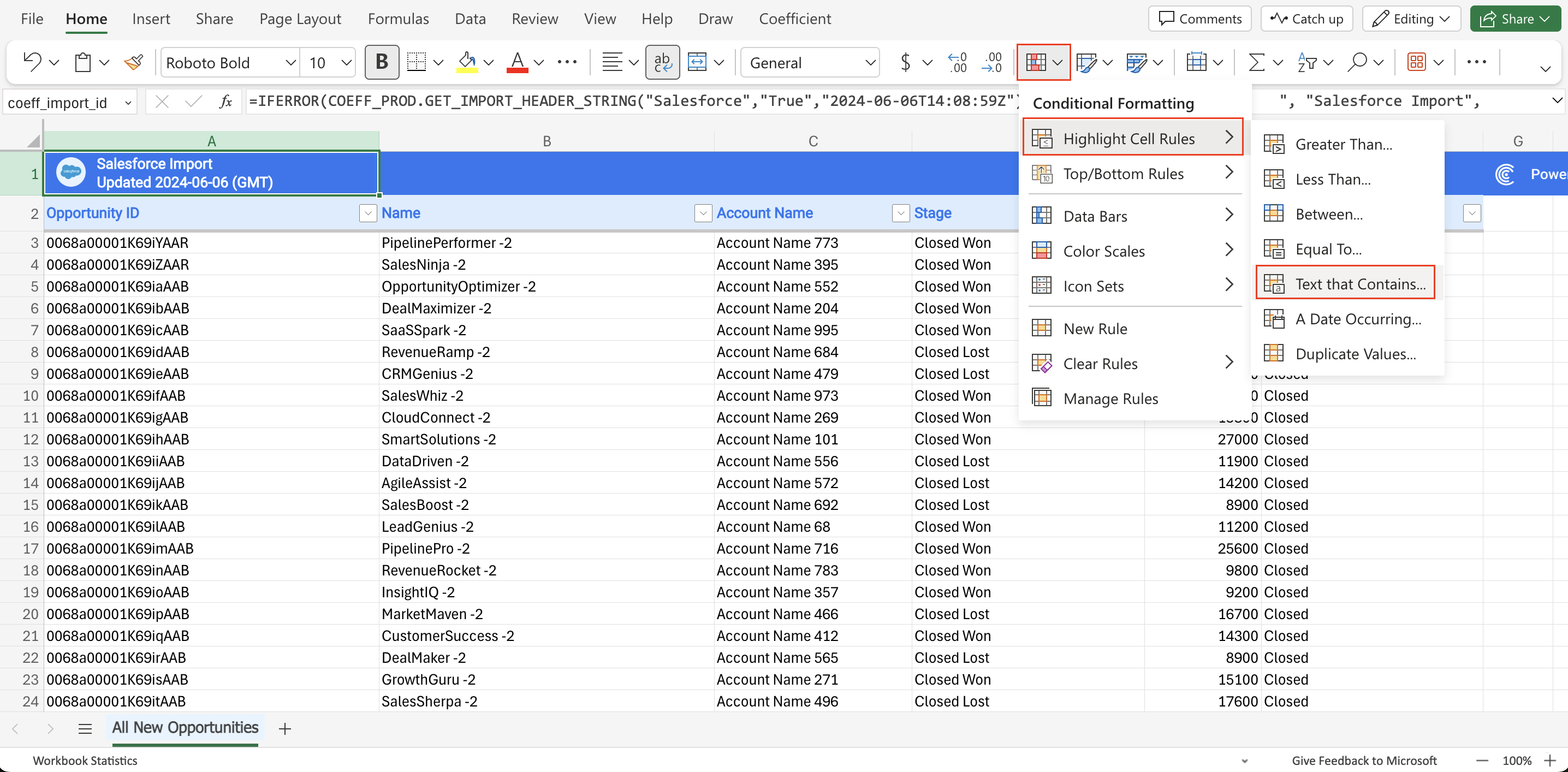Click the Find magnifier icon
This screenshot has height=772, width=1568.
pos(1357,62)
